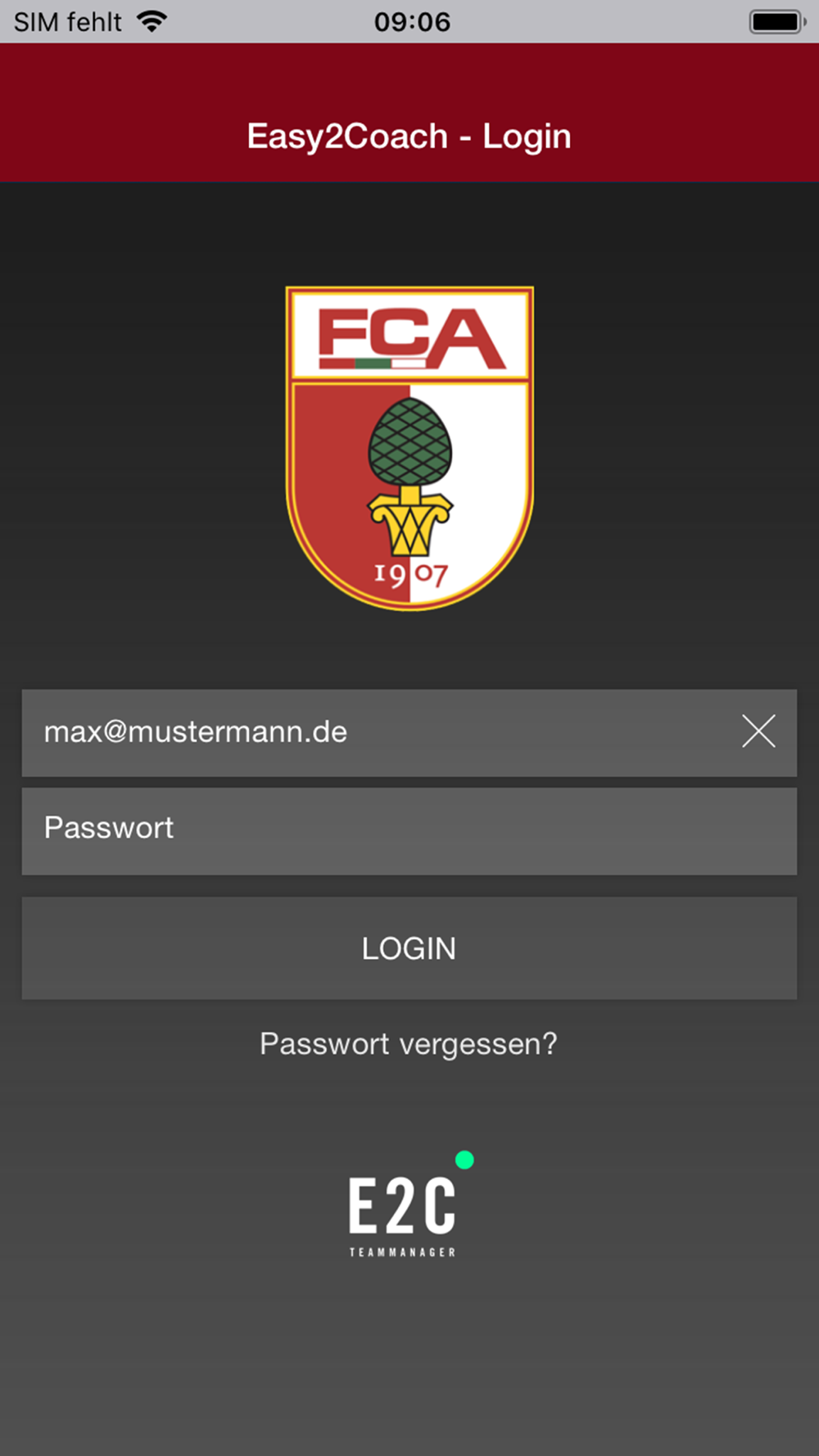Clear the email field with the X icon
Viewport: 819px width, 1456px height.
758,731
